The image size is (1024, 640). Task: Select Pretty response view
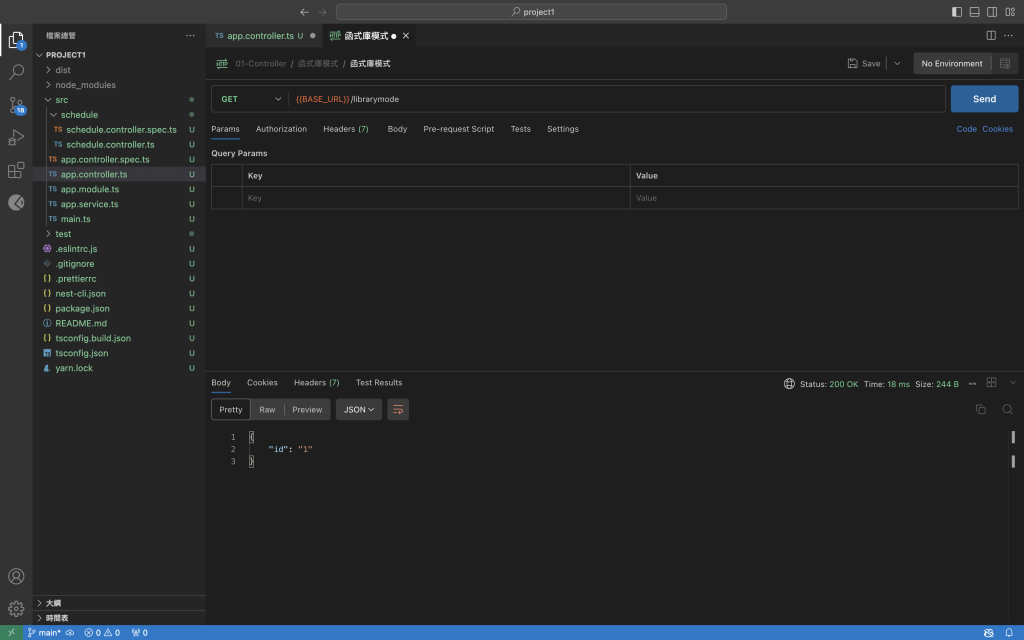coord(231,409)
